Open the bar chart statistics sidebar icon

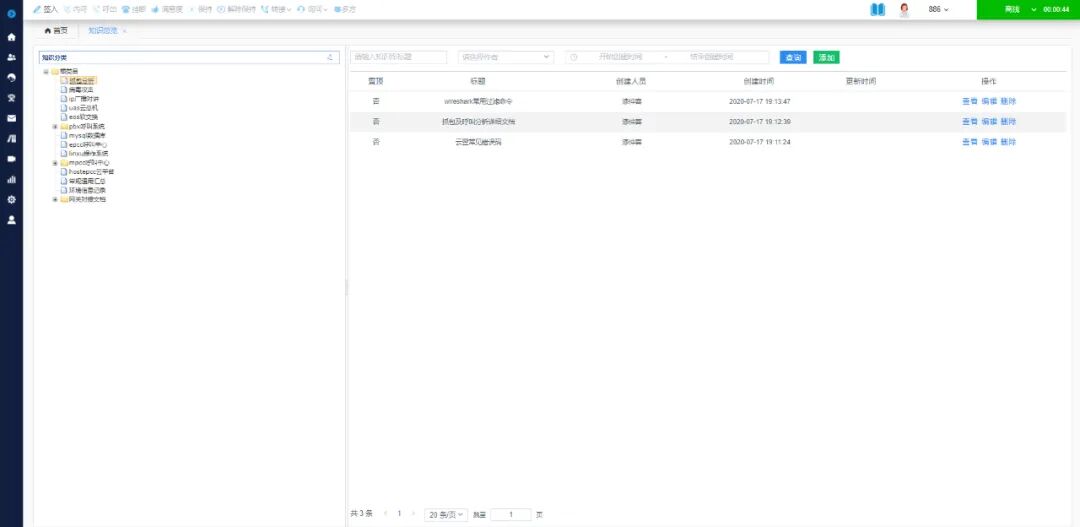pos(11,179)
